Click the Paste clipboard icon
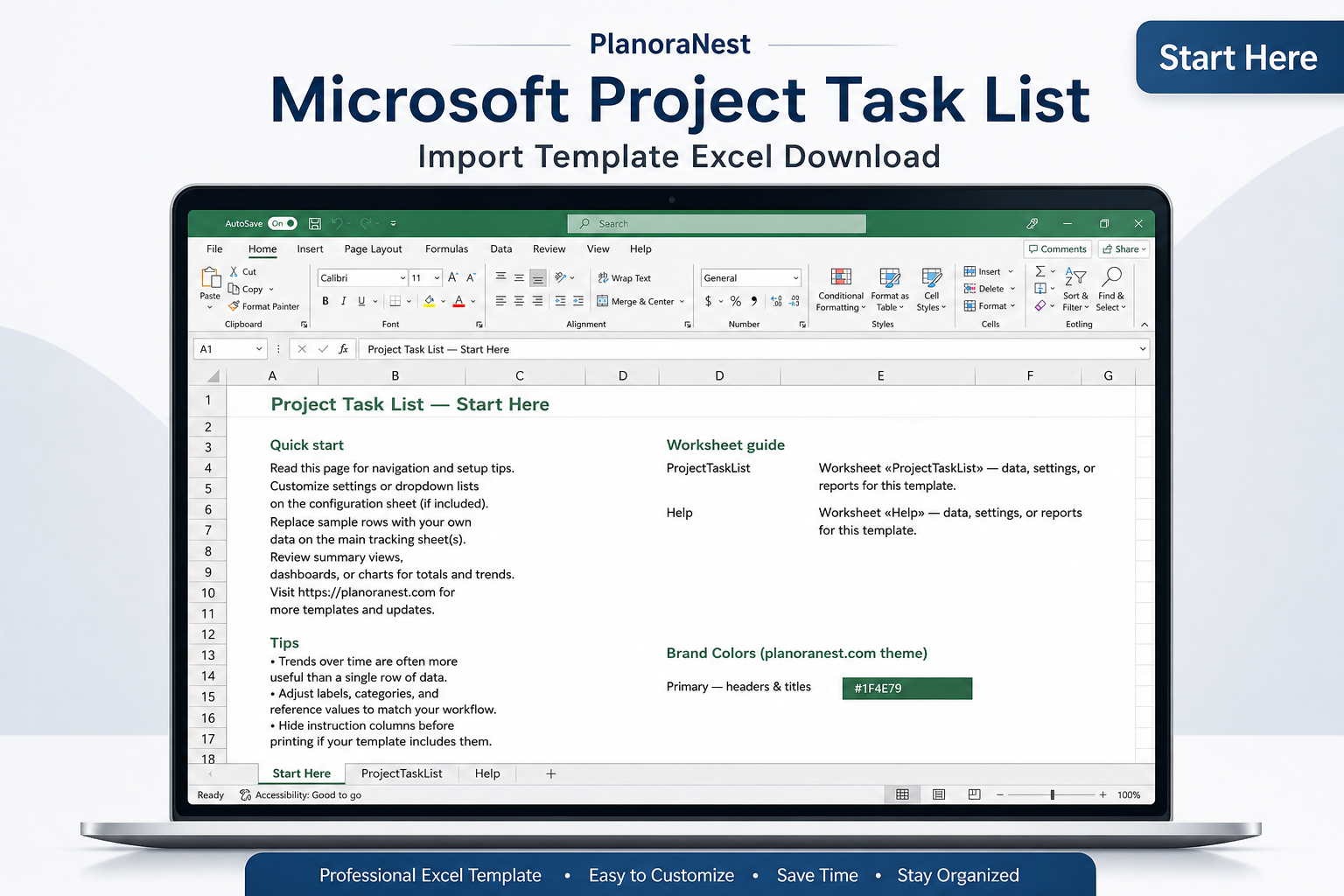 [x=211, y=278]
